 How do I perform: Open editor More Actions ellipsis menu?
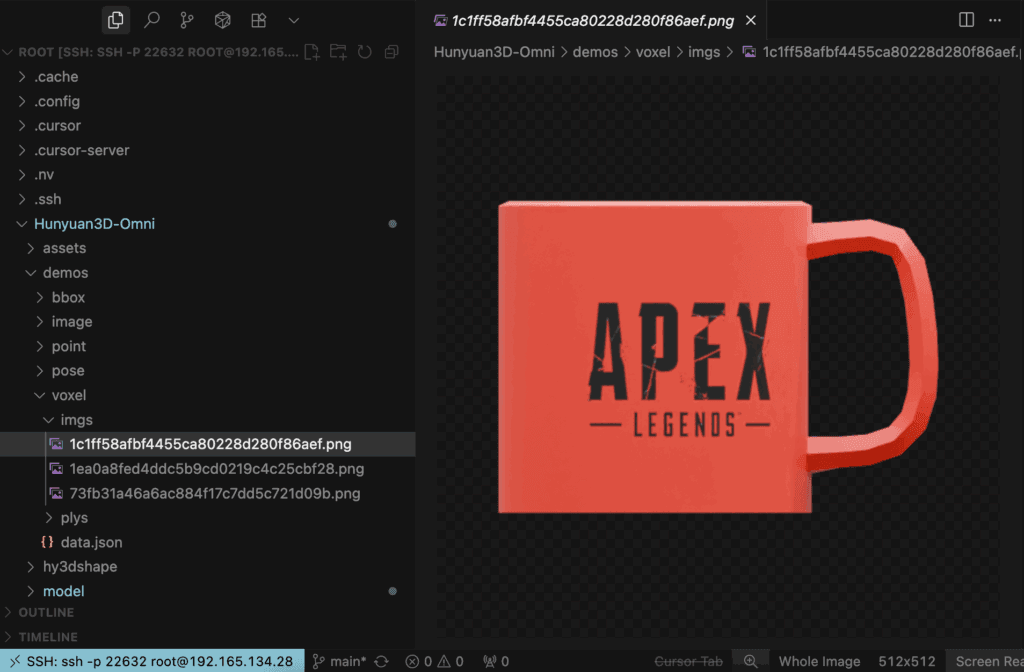[x=994, y=20]
